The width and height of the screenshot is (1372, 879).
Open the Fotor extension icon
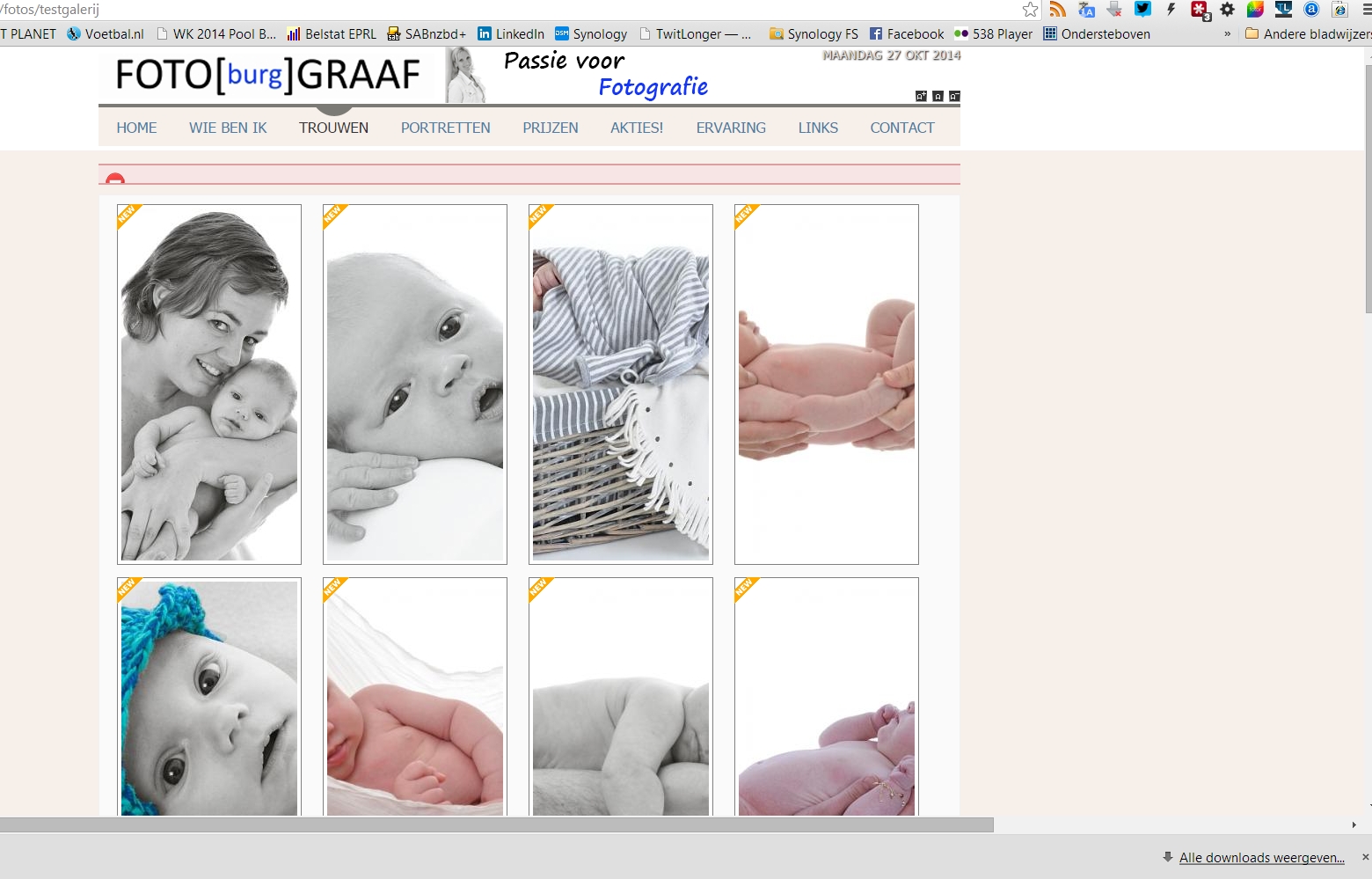coord(1255,10)
